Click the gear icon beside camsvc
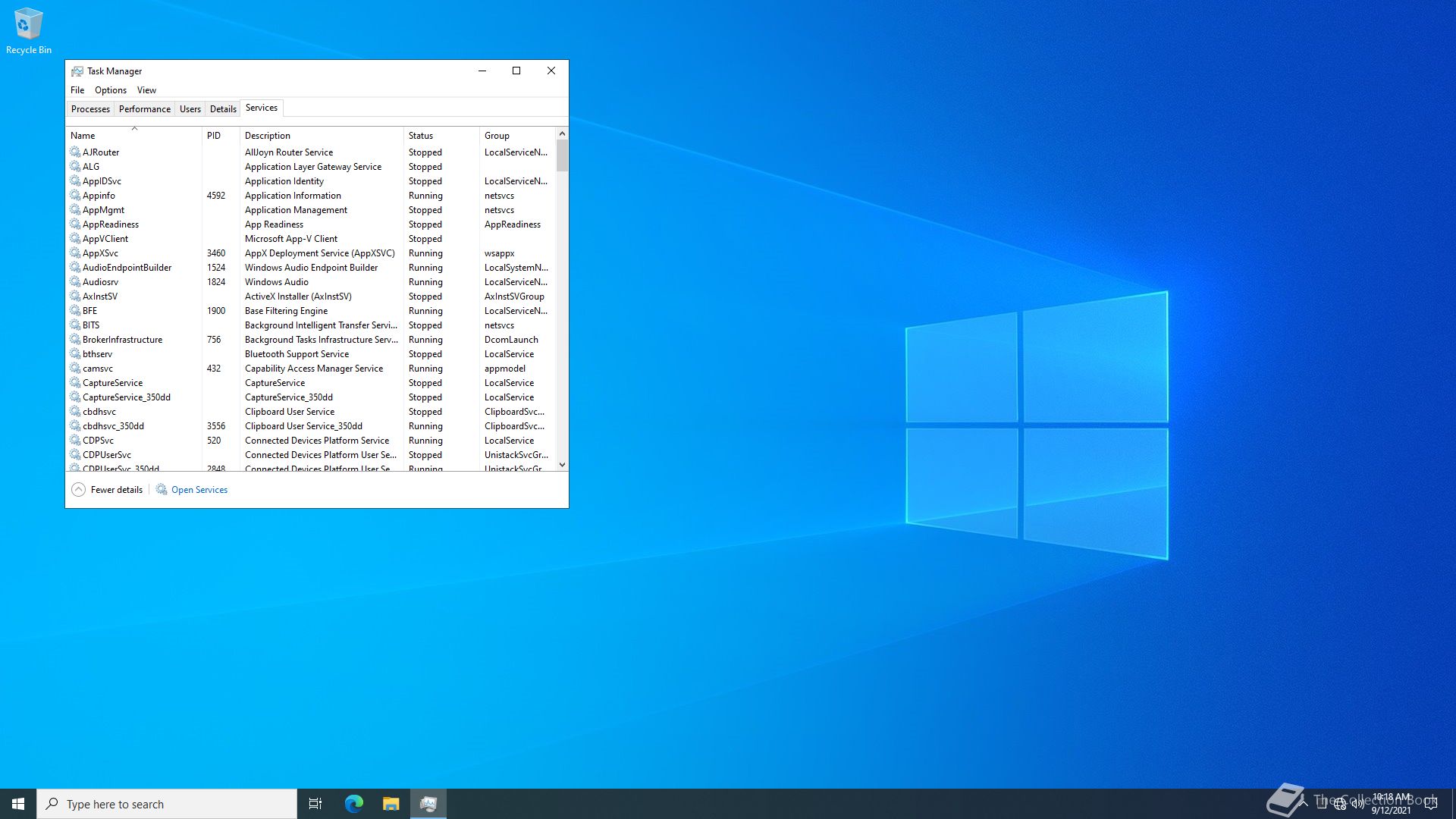Viewport: 1456px width, 819px height. [x=75, y=369]
